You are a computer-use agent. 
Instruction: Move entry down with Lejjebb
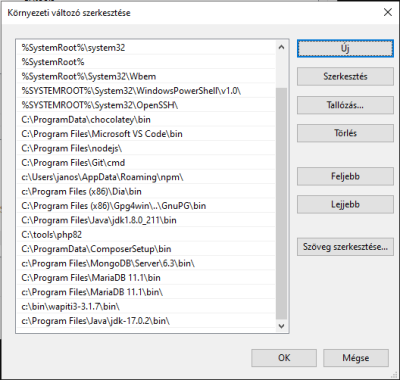(x=345, y=204)
